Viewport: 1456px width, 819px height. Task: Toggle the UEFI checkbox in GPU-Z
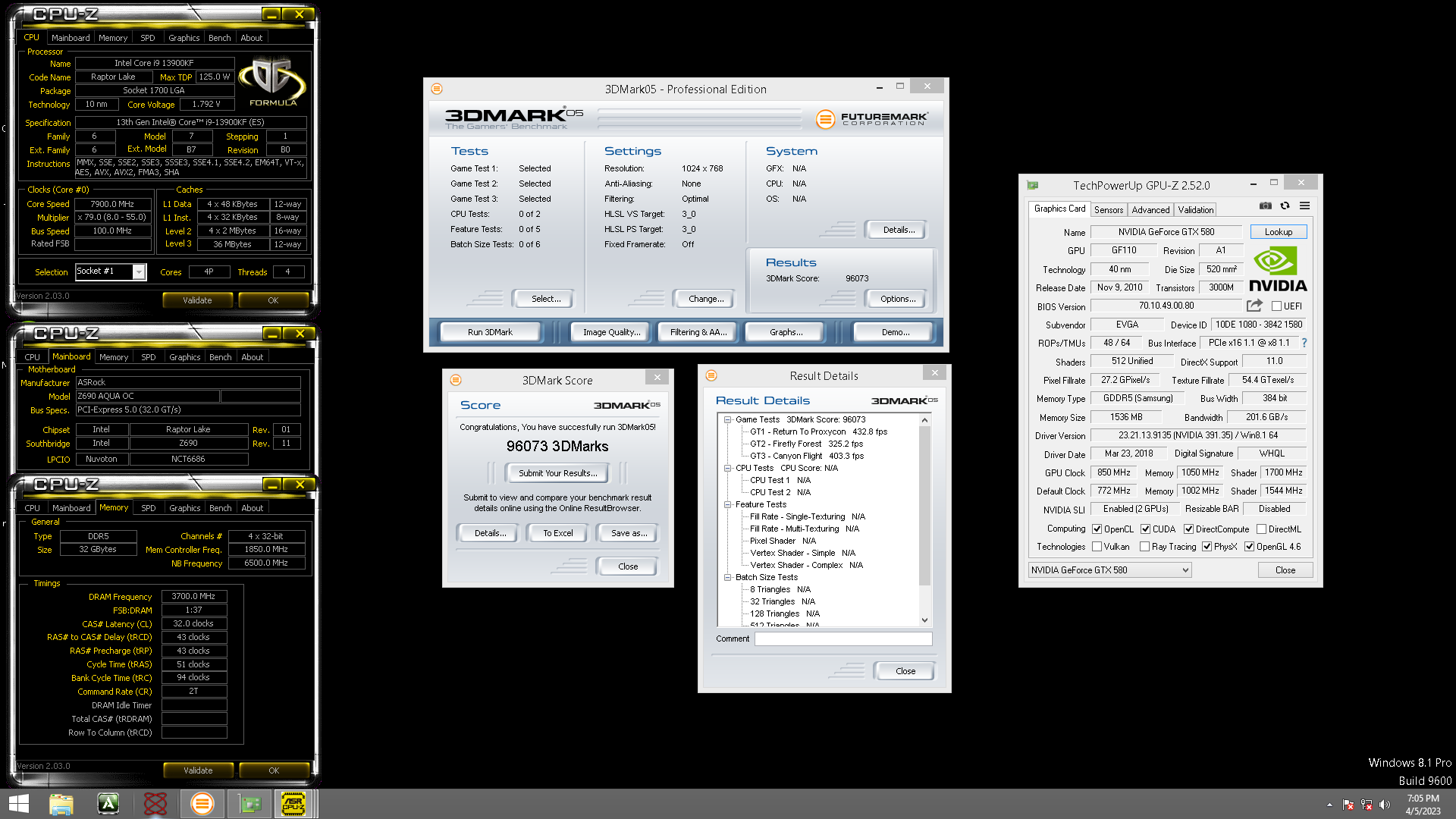(x=1277, y=306)
